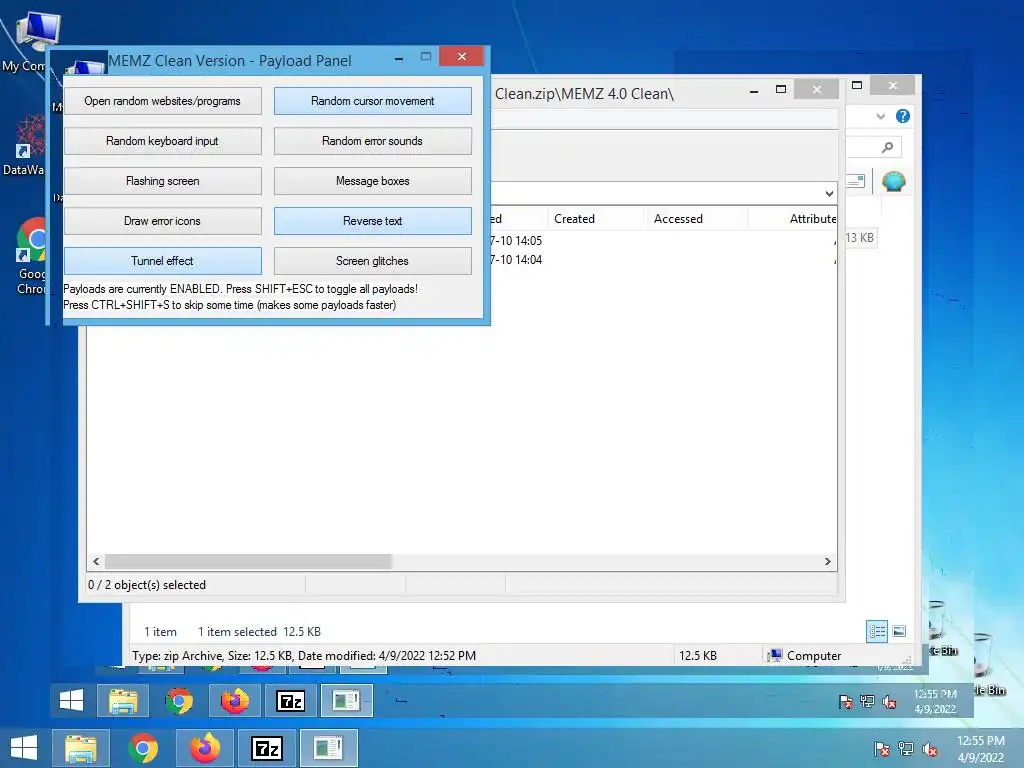Launch Chrome from the lowest taskbar

click(143, 748)
